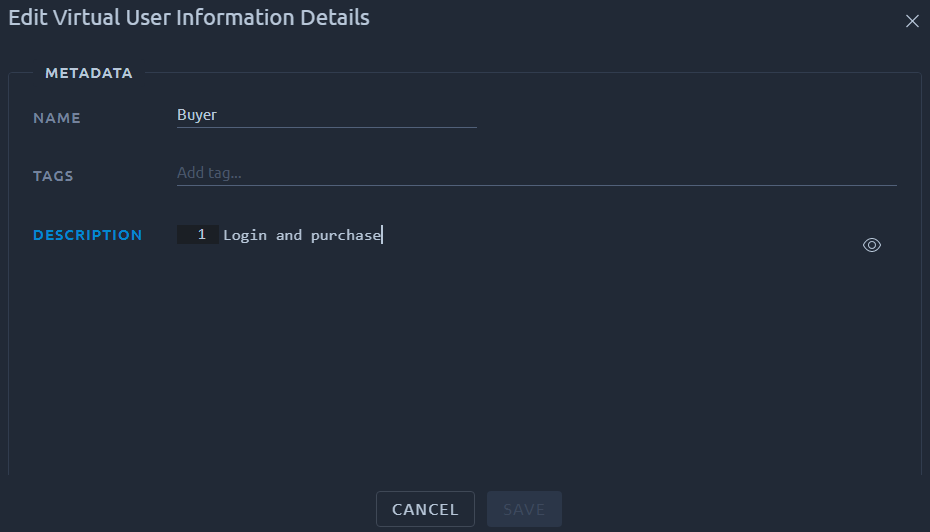The image size is (930, 532).
Task: Click the TAGS field label
Action: (x=53, y=176)
